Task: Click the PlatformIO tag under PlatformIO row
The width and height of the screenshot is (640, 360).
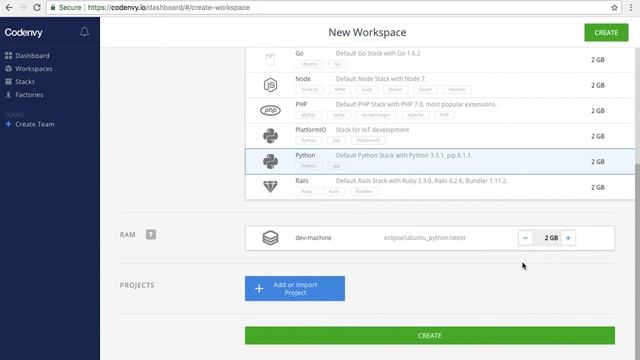Action: pos(368,140)
